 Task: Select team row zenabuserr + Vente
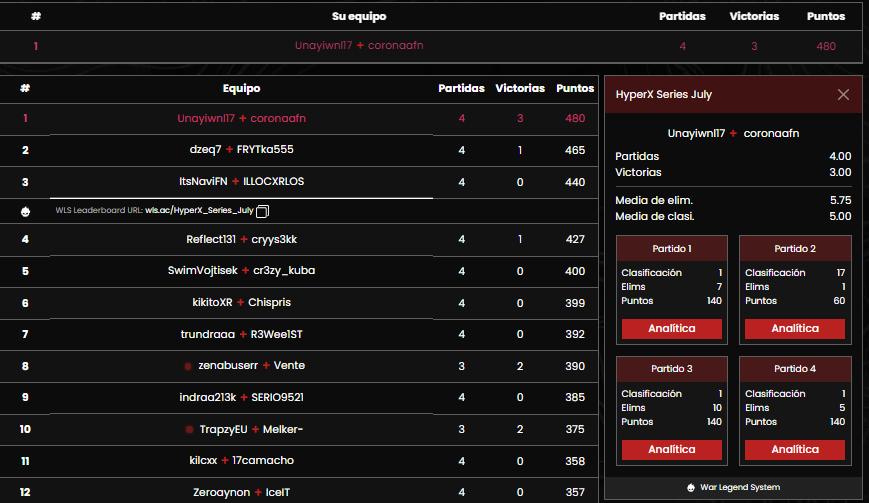tap(299, 366)
